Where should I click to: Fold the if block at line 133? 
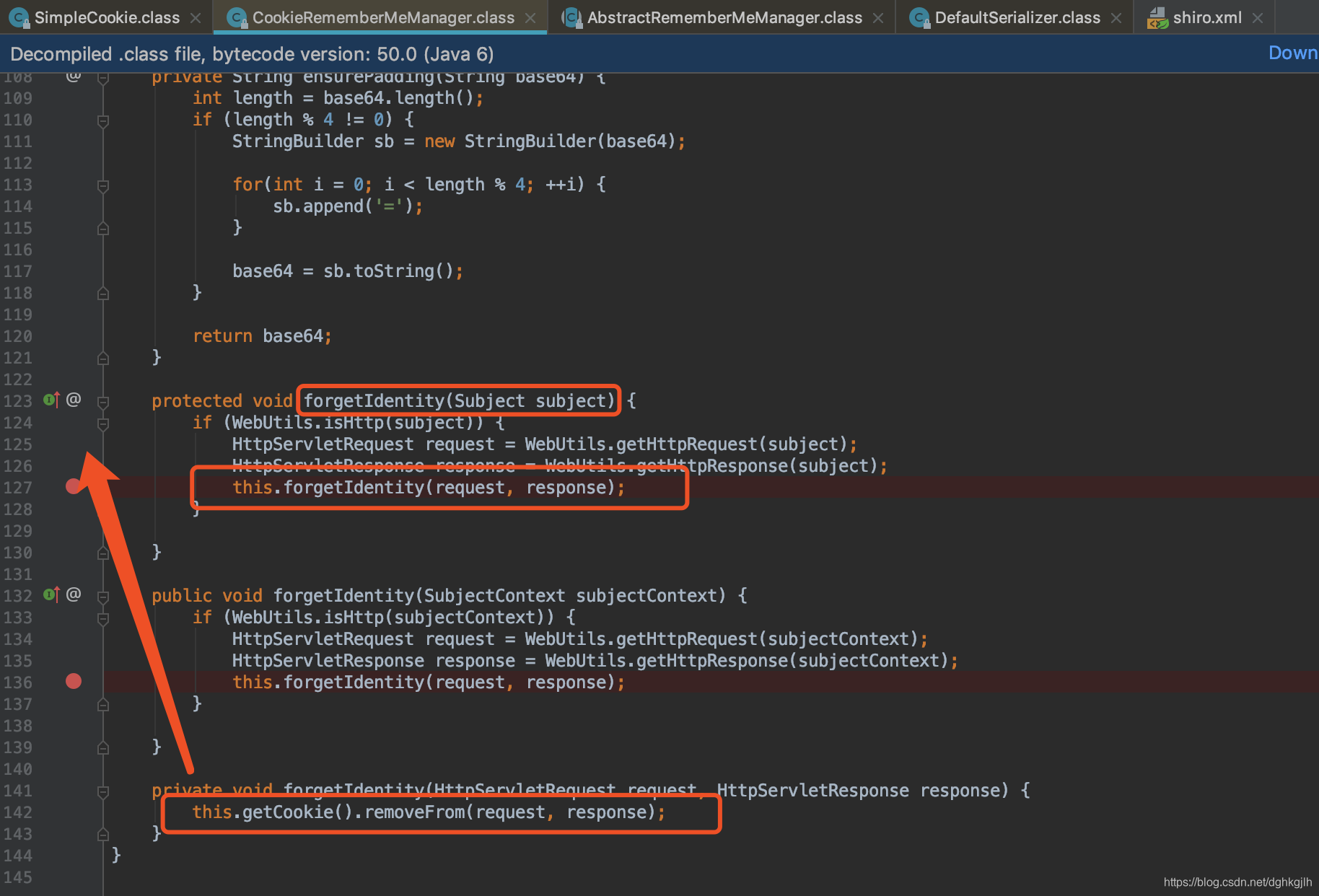tap(103, 618)
